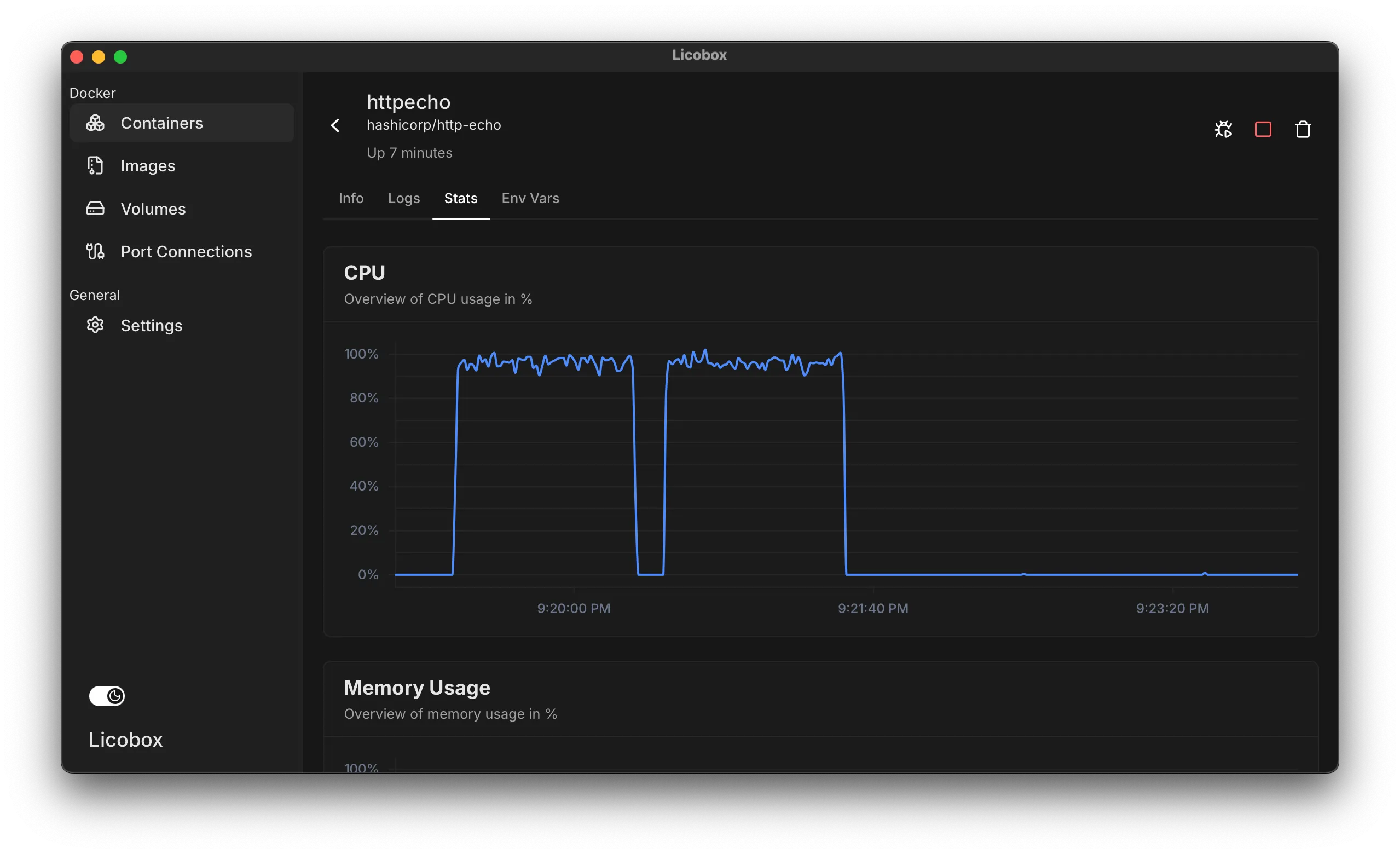Click the Volumes drive icon
This screenshot has width=1400, height=854.
95,209
